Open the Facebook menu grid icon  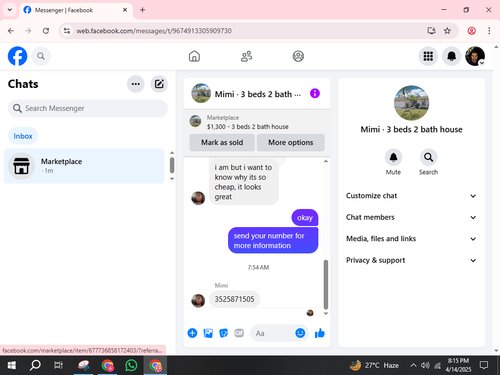(428, 56)
